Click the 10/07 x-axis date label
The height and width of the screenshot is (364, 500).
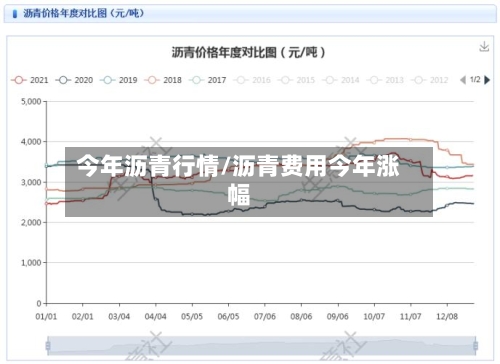pyautogui.click(x=374, y=316)
